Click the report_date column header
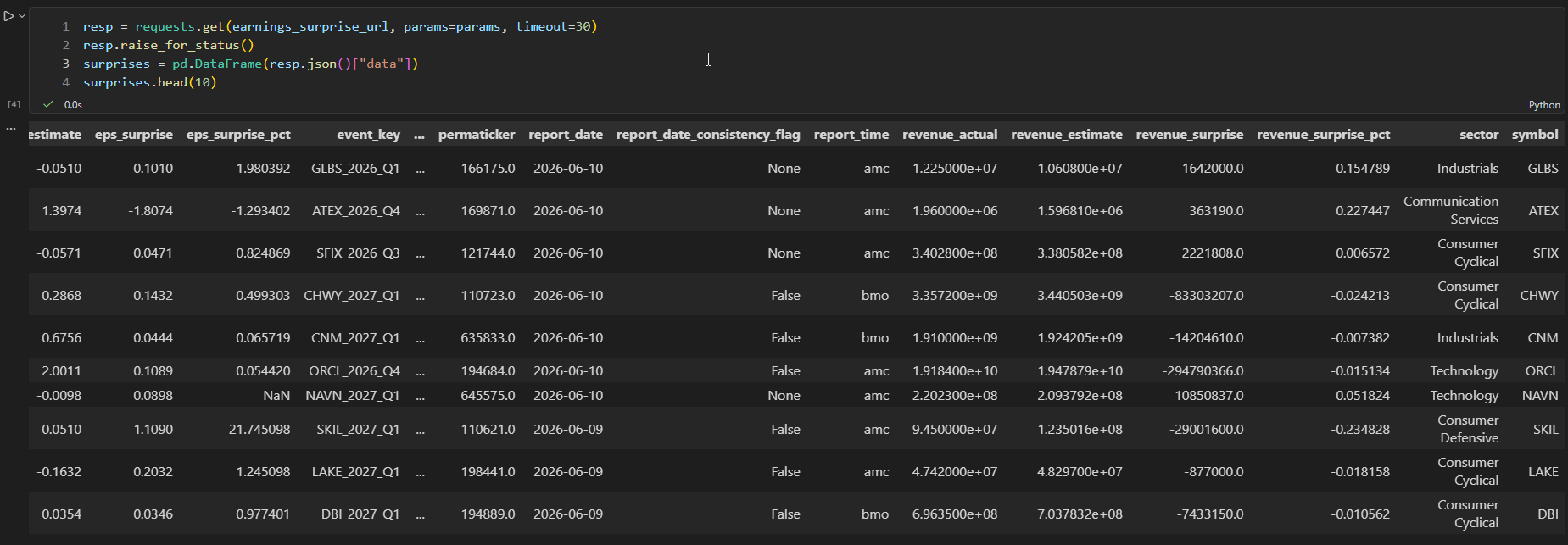Viewport: 1568px width, 545px height. pos(566,135)
